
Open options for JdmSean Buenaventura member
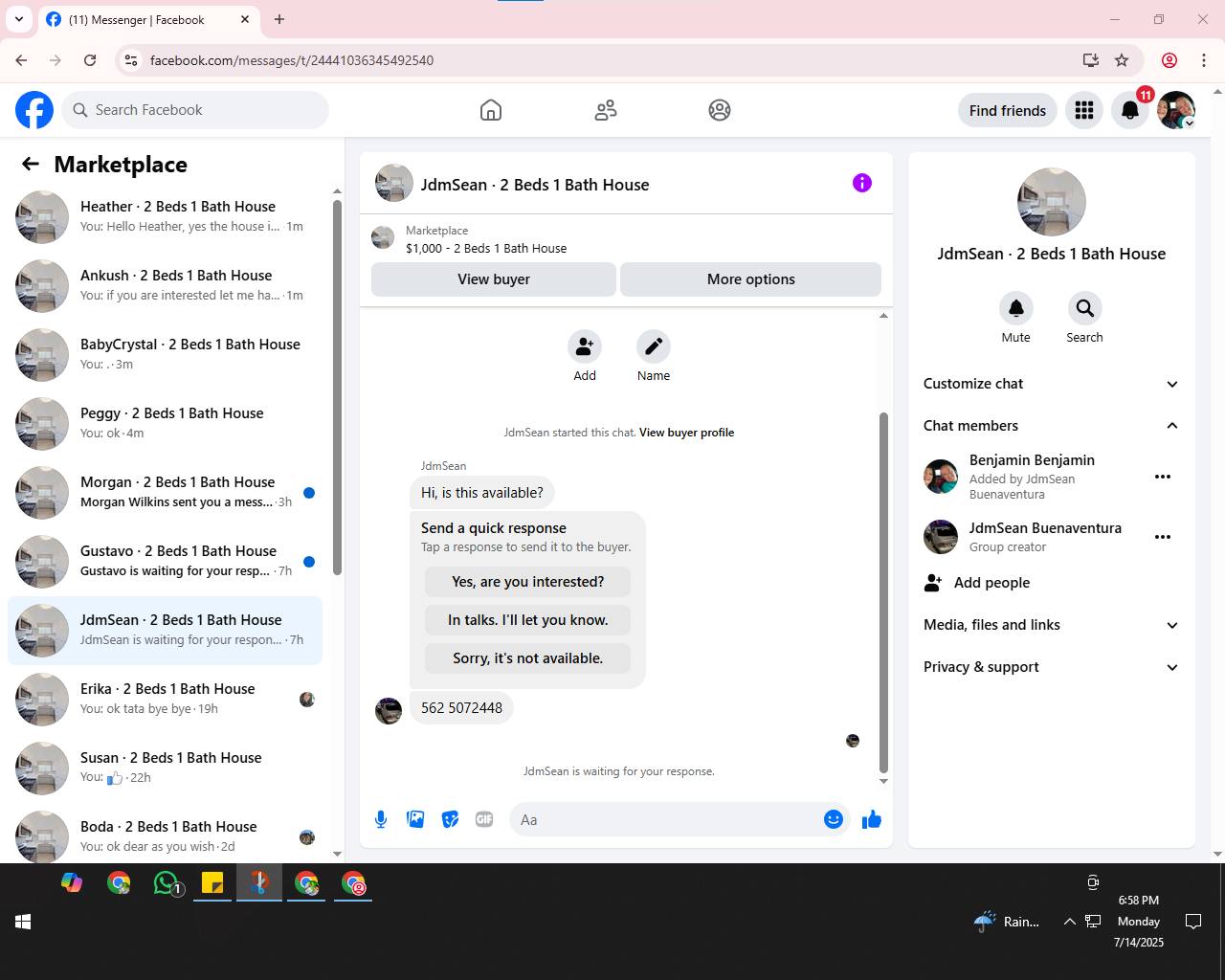[x=1163, y=537]
